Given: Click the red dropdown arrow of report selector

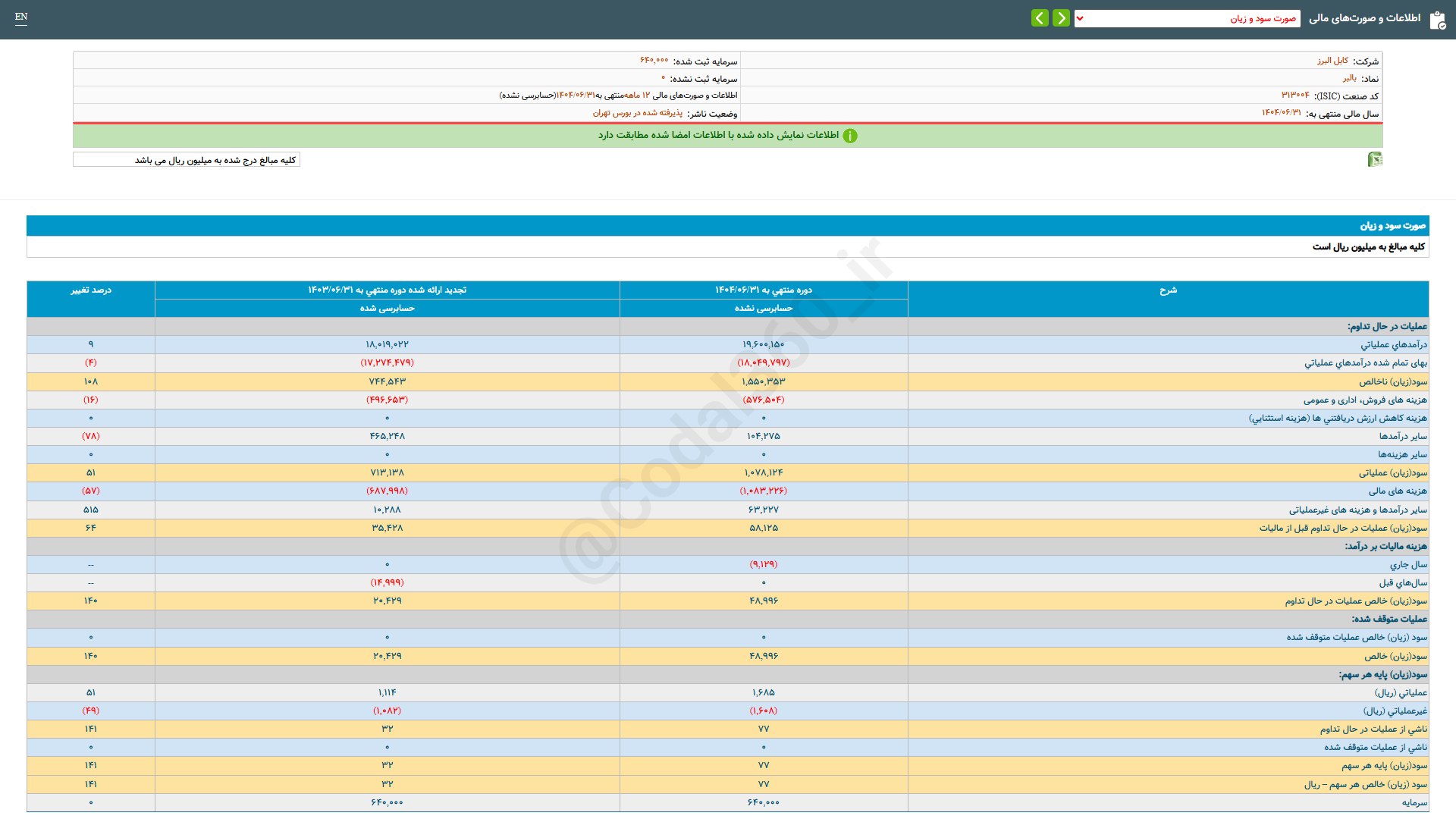Looking at the screenshot, I should point(1080,18).
